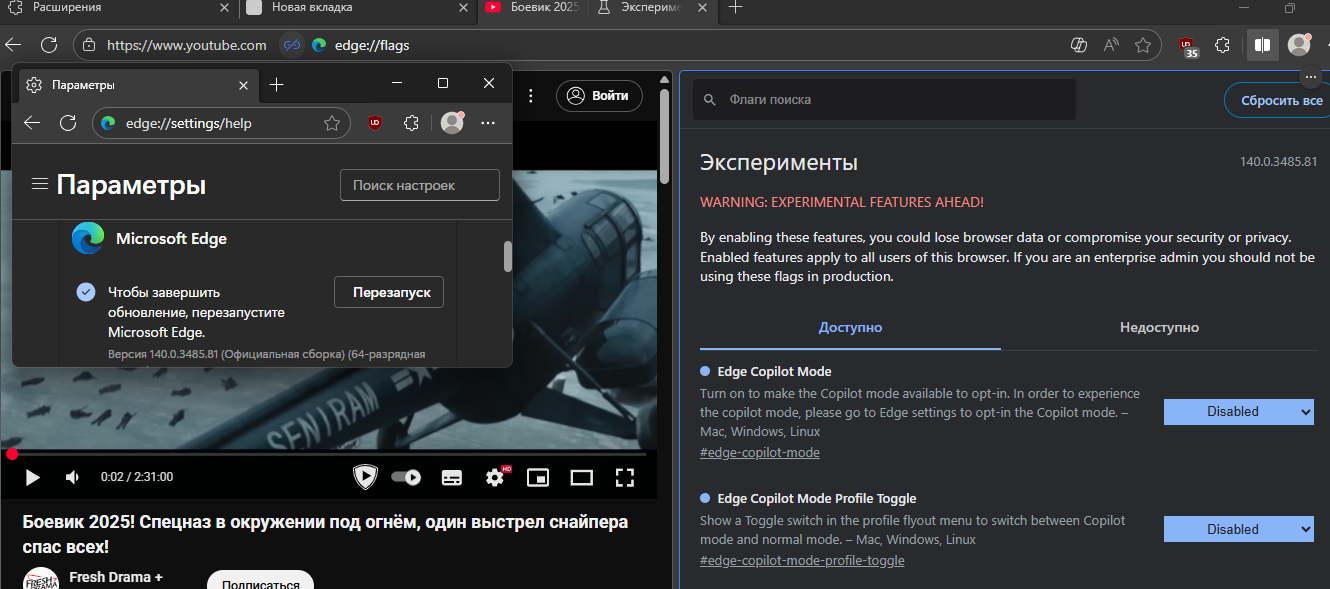Switch video to miniplayer mode
The width and height of the screenshot is (1330, 589).
538,478
